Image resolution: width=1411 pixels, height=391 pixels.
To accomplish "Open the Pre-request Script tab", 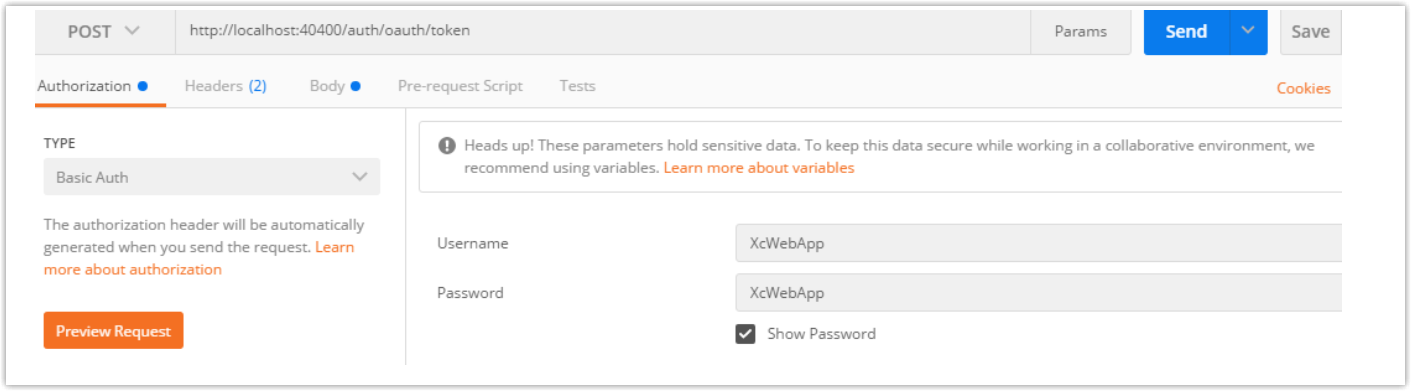I will tap(460, 86).
